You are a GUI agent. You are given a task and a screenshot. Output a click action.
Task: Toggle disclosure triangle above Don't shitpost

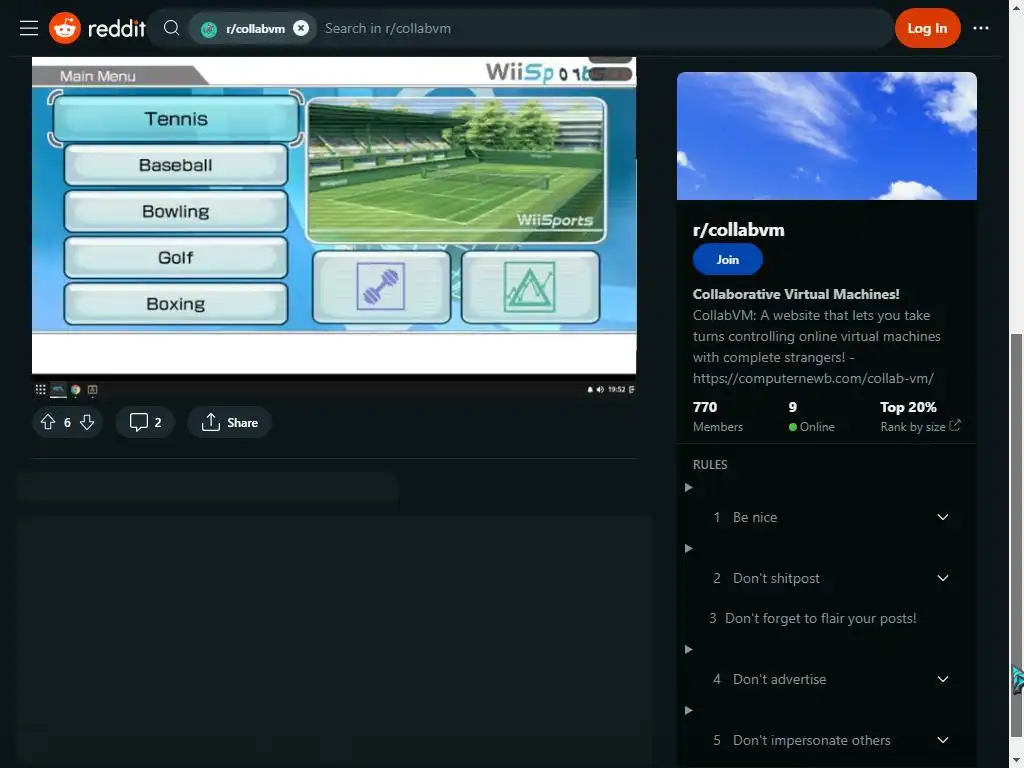tap(688, 549)
